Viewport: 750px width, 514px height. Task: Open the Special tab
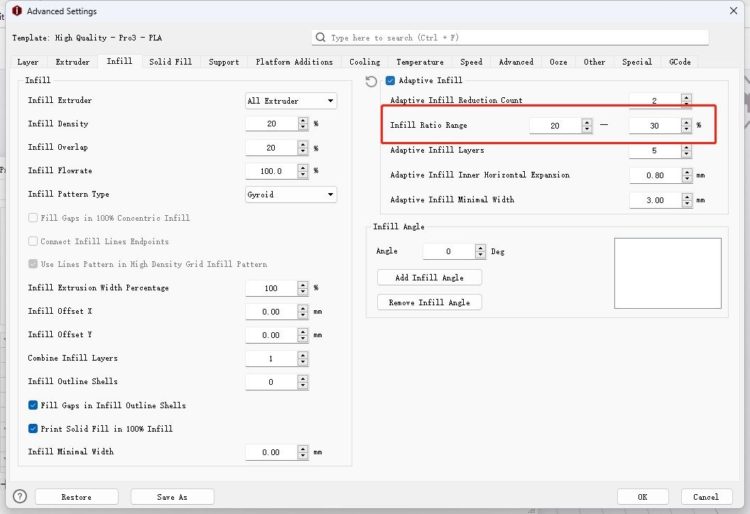click(x=637, y=62)
